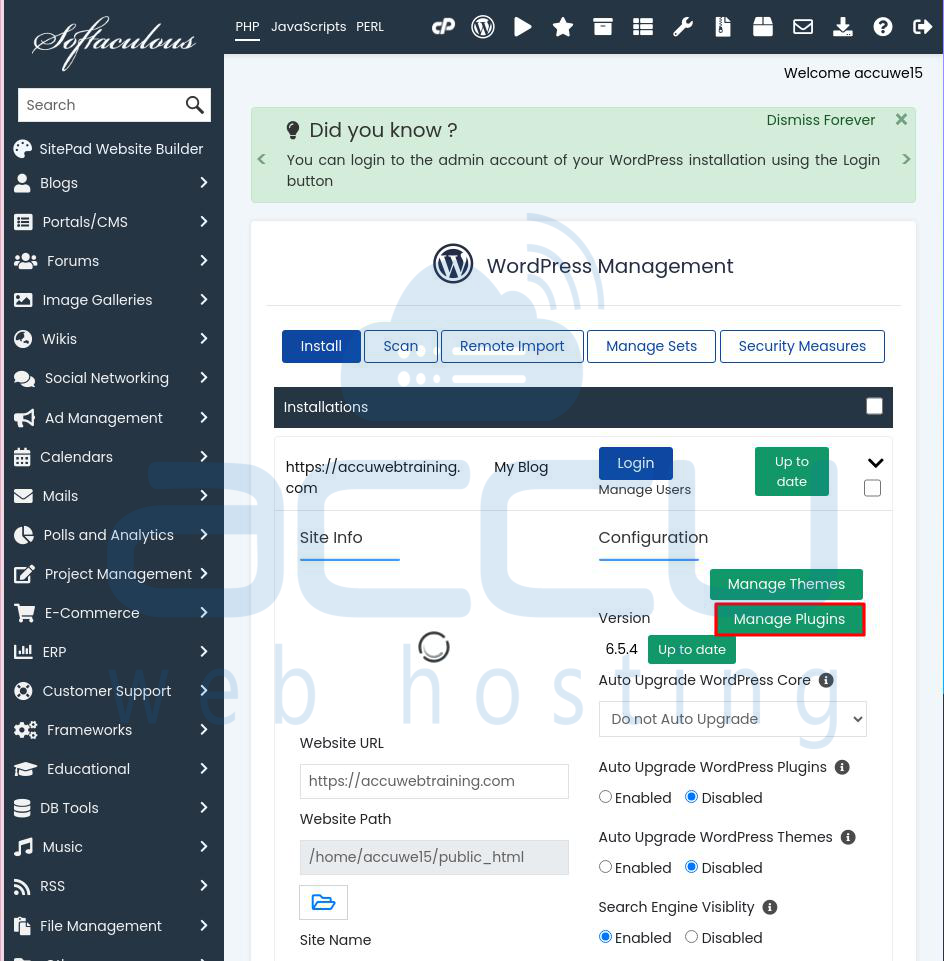This screenshot has width=944, height=961.
Task: Open the installations list icon
Action: (642, 27)
